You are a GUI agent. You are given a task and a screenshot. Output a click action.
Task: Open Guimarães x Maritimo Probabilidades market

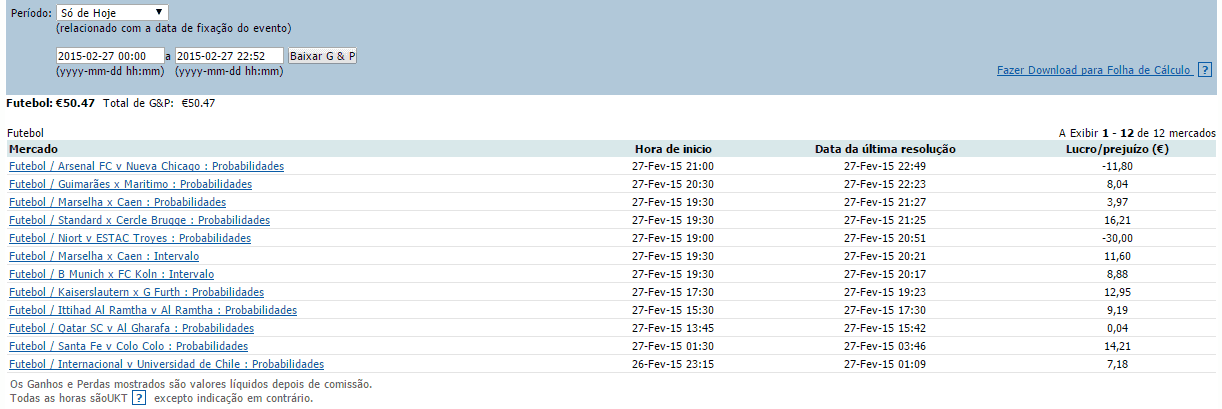coord(130,184)
